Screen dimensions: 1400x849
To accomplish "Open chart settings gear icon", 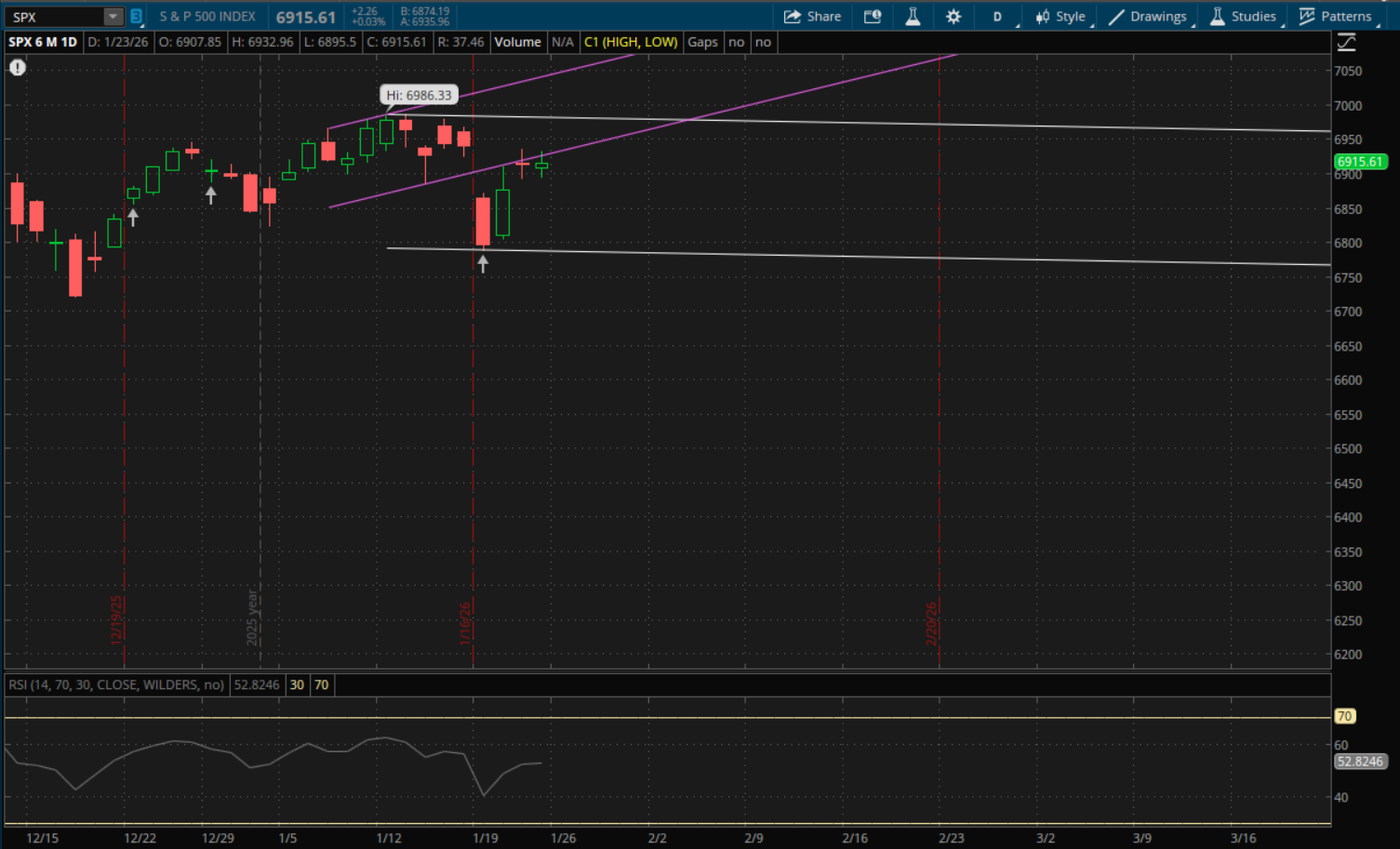I will click(x=953, y=17).
